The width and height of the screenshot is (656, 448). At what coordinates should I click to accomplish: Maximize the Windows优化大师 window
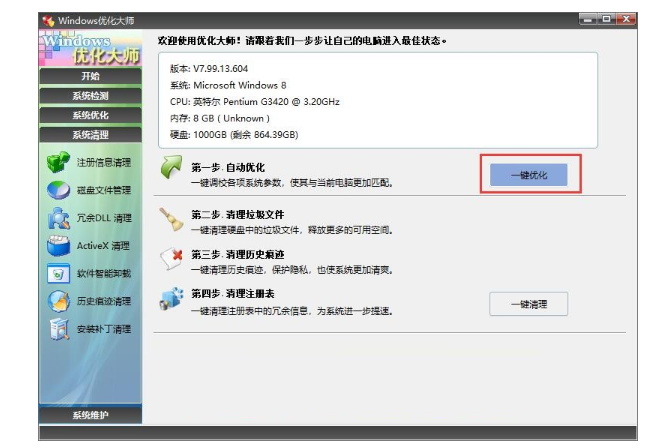point(606,19)
